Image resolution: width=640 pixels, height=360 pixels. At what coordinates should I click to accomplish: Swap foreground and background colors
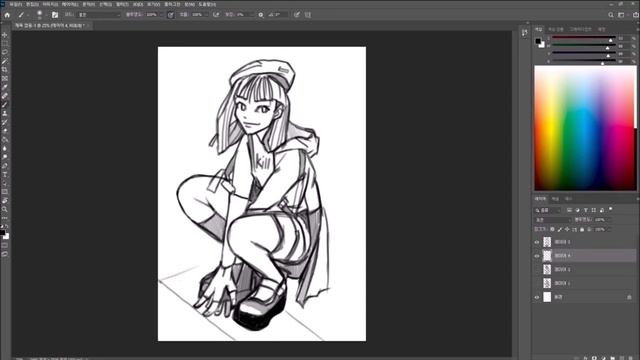point(7,227)
